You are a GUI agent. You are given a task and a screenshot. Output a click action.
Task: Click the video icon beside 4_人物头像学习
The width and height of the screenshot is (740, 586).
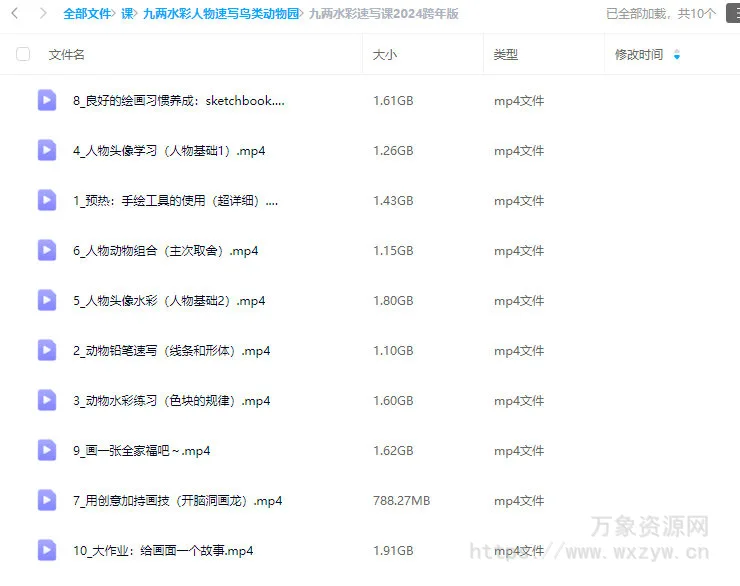(47, 150)
